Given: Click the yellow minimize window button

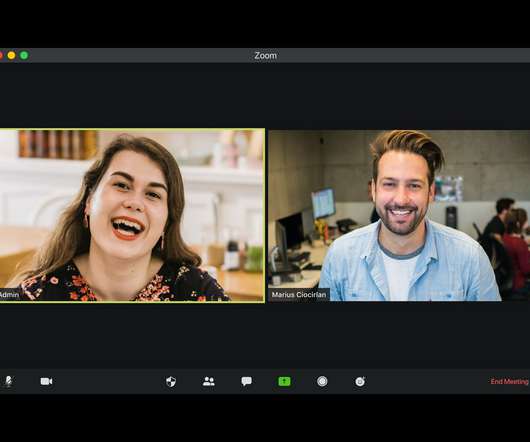Looking at the screenshot, I should [11, 55].
